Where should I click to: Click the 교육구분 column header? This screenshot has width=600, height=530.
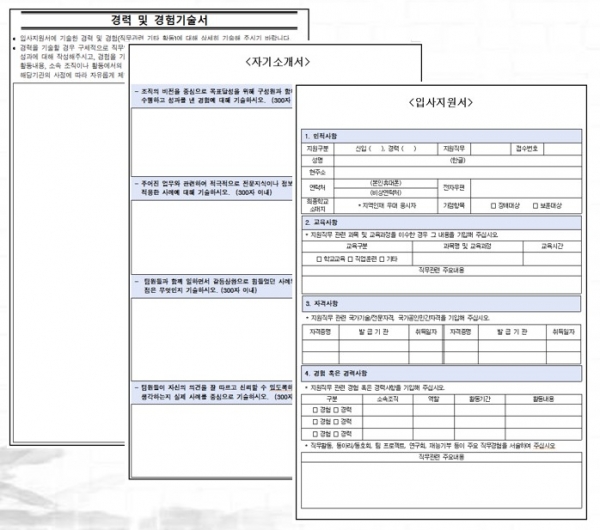(357, 246)
